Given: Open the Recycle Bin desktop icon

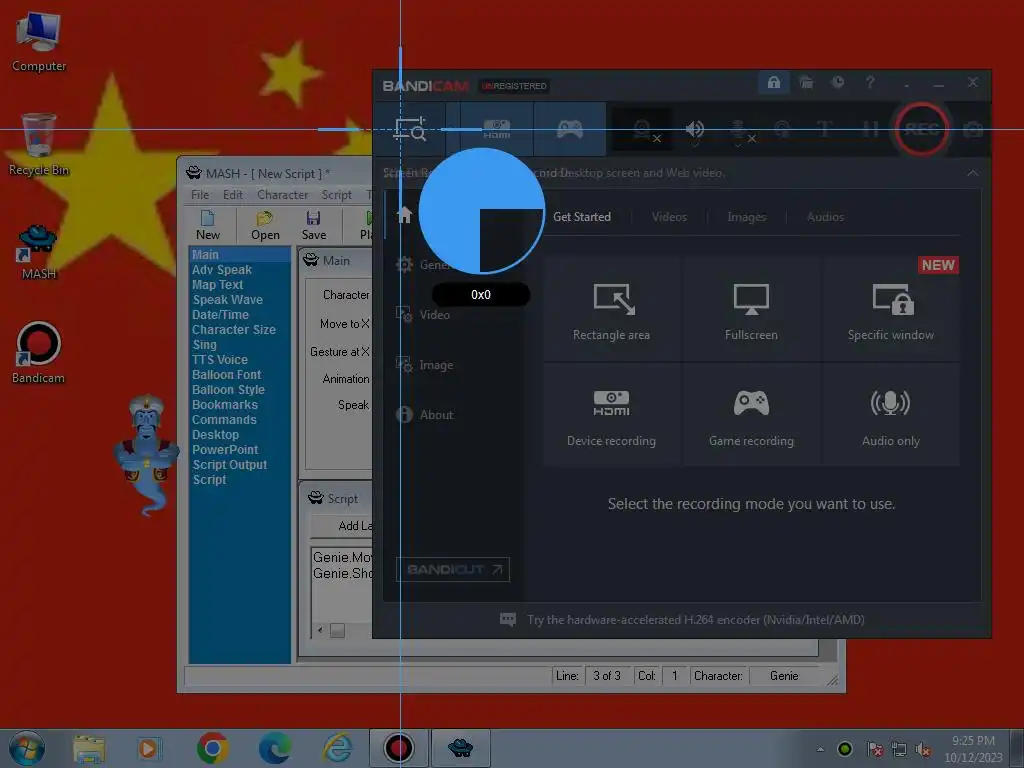Looking at the screenshot, I should tap(39, 144).
